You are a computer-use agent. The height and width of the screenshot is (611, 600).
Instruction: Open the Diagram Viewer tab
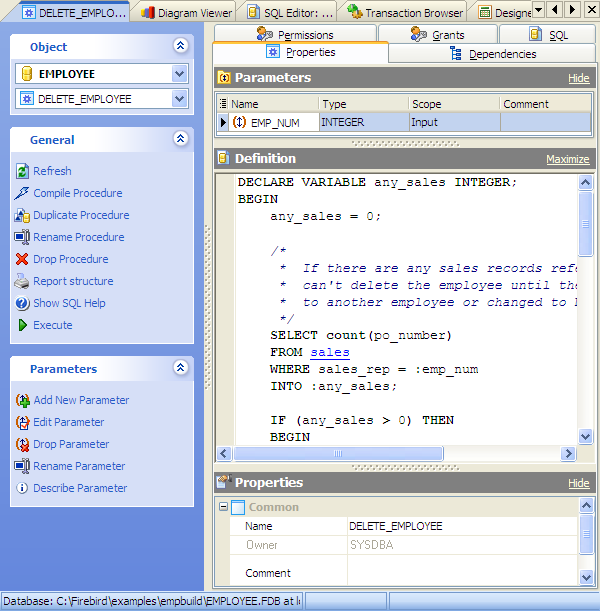click(x=187, y=13)
